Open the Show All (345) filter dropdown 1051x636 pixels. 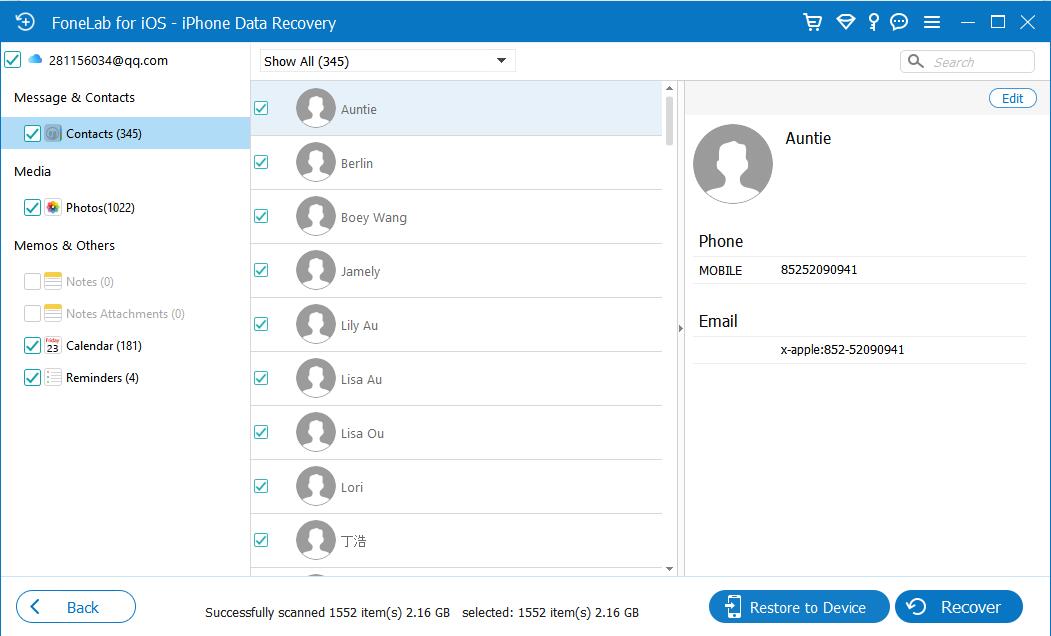(x=387, y=61)
